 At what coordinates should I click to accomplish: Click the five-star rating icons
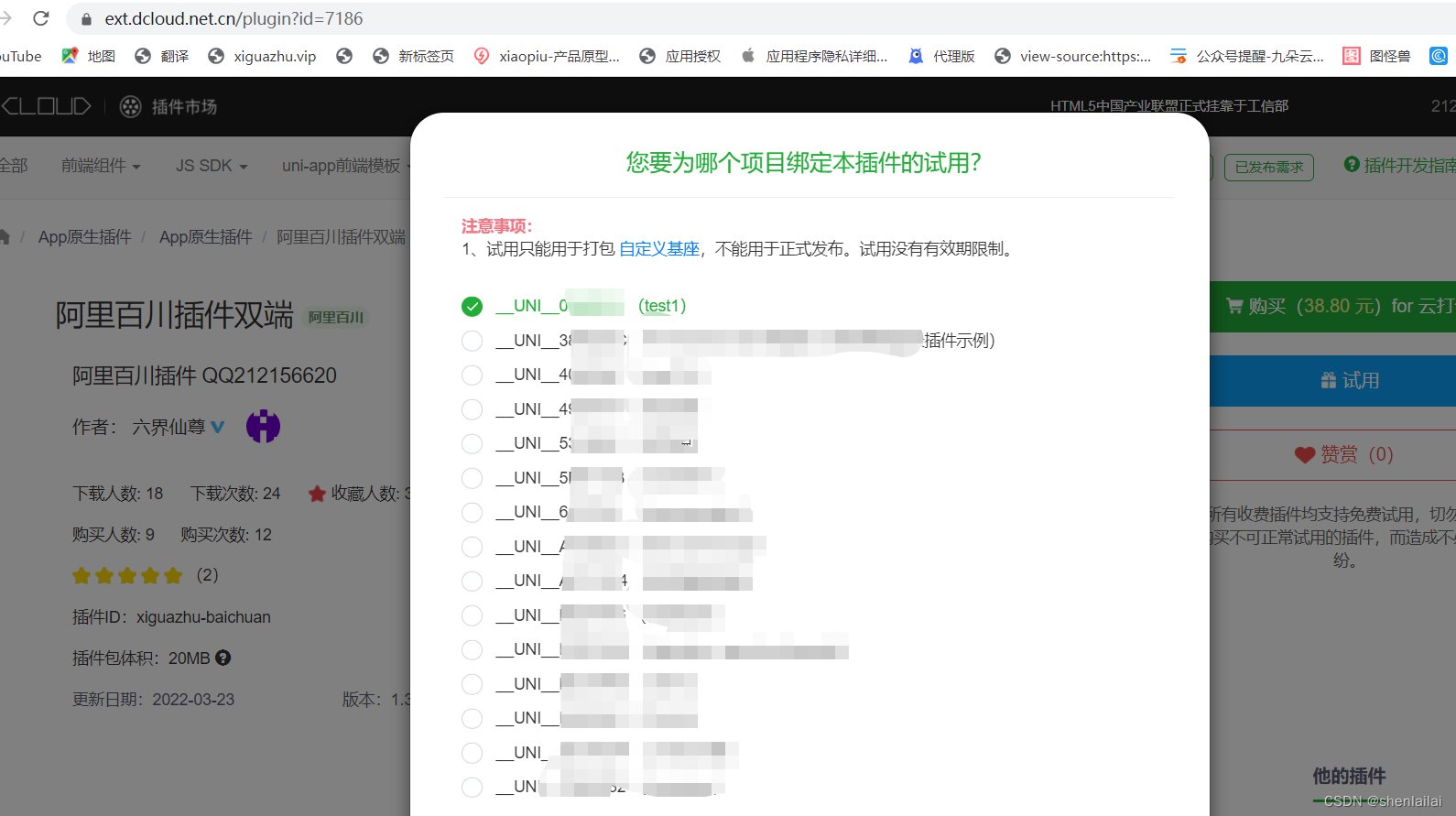click(127, 575)
